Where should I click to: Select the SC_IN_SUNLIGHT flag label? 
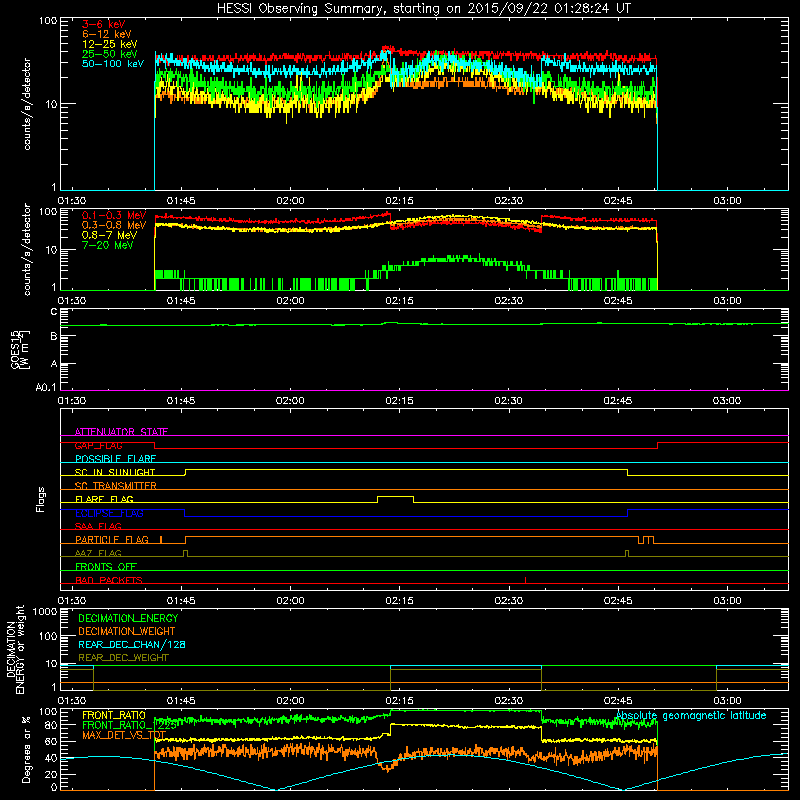tap(115, 472)
